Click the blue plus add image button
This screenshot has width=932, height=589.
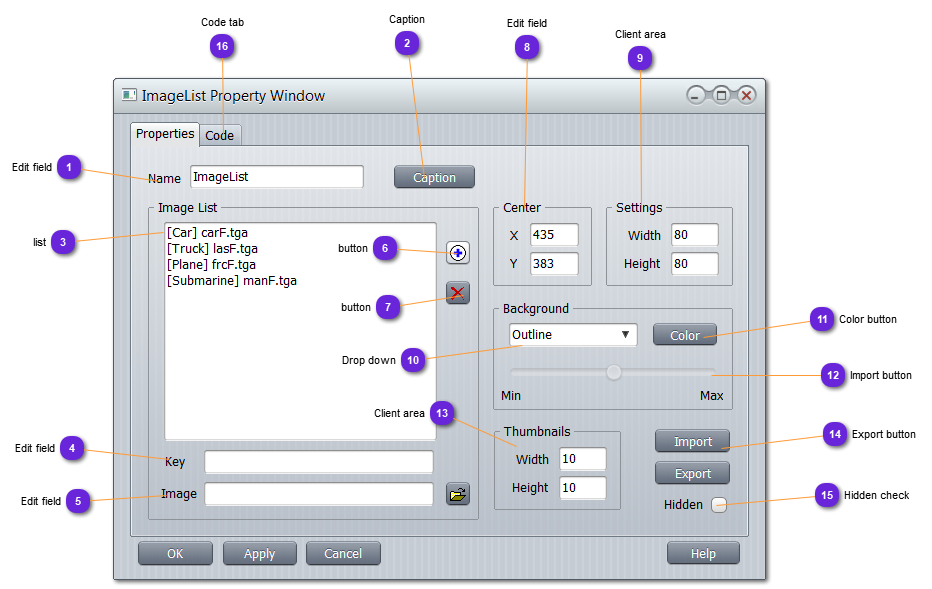point(457,253)
